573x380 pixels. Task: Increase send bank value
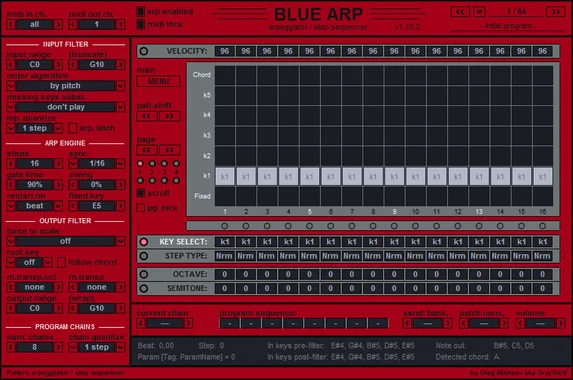(447, 323)
